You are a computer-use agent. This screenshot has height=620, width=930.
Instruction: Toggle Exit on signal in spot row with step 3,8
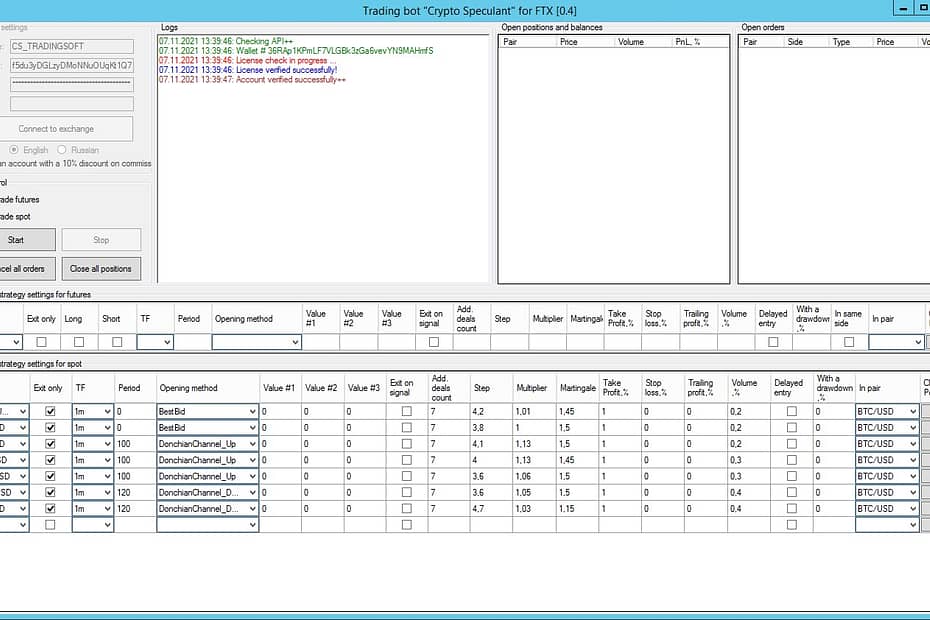click(x=407, y=427)
